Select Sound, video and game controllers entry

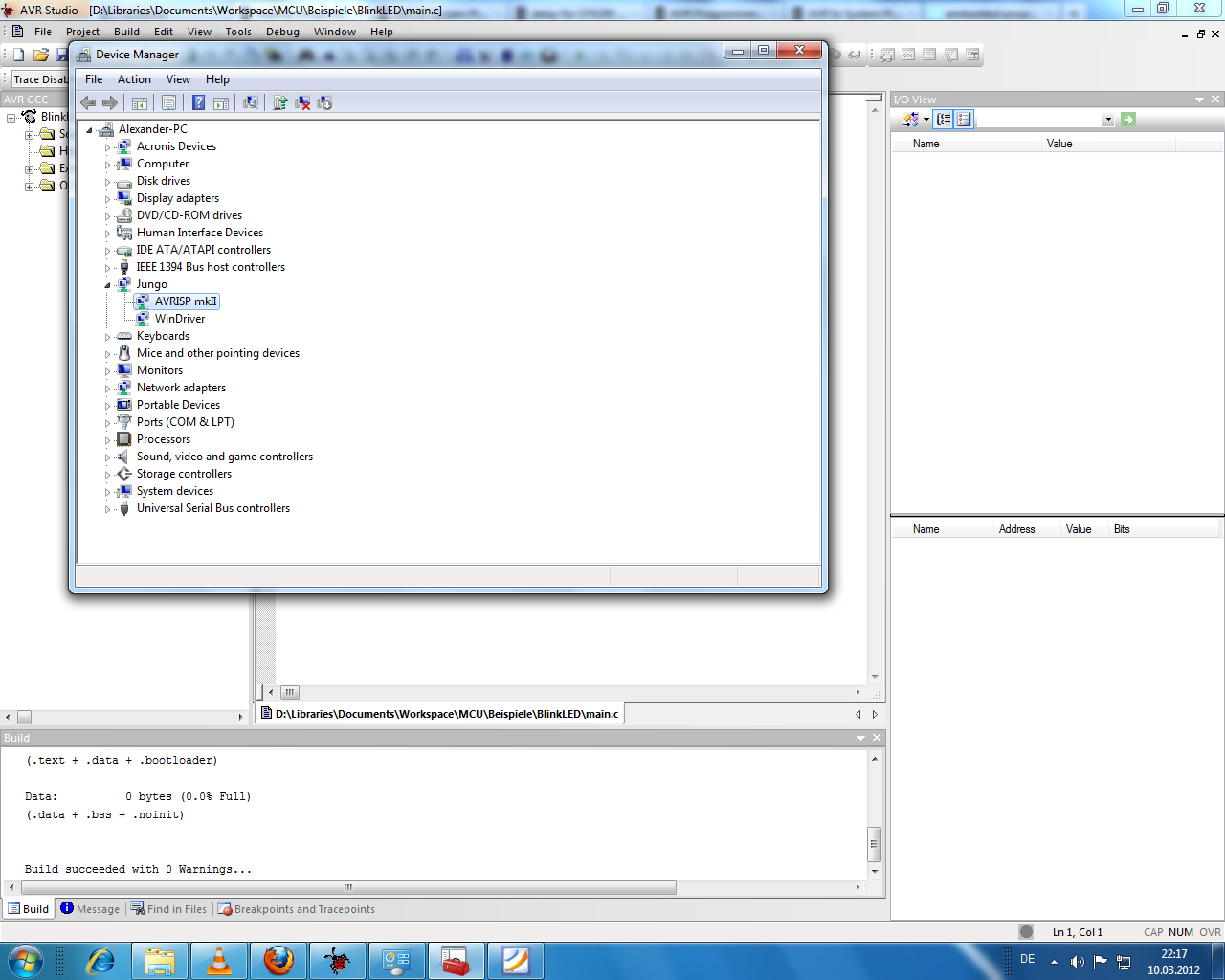click(x=225, y=457)
